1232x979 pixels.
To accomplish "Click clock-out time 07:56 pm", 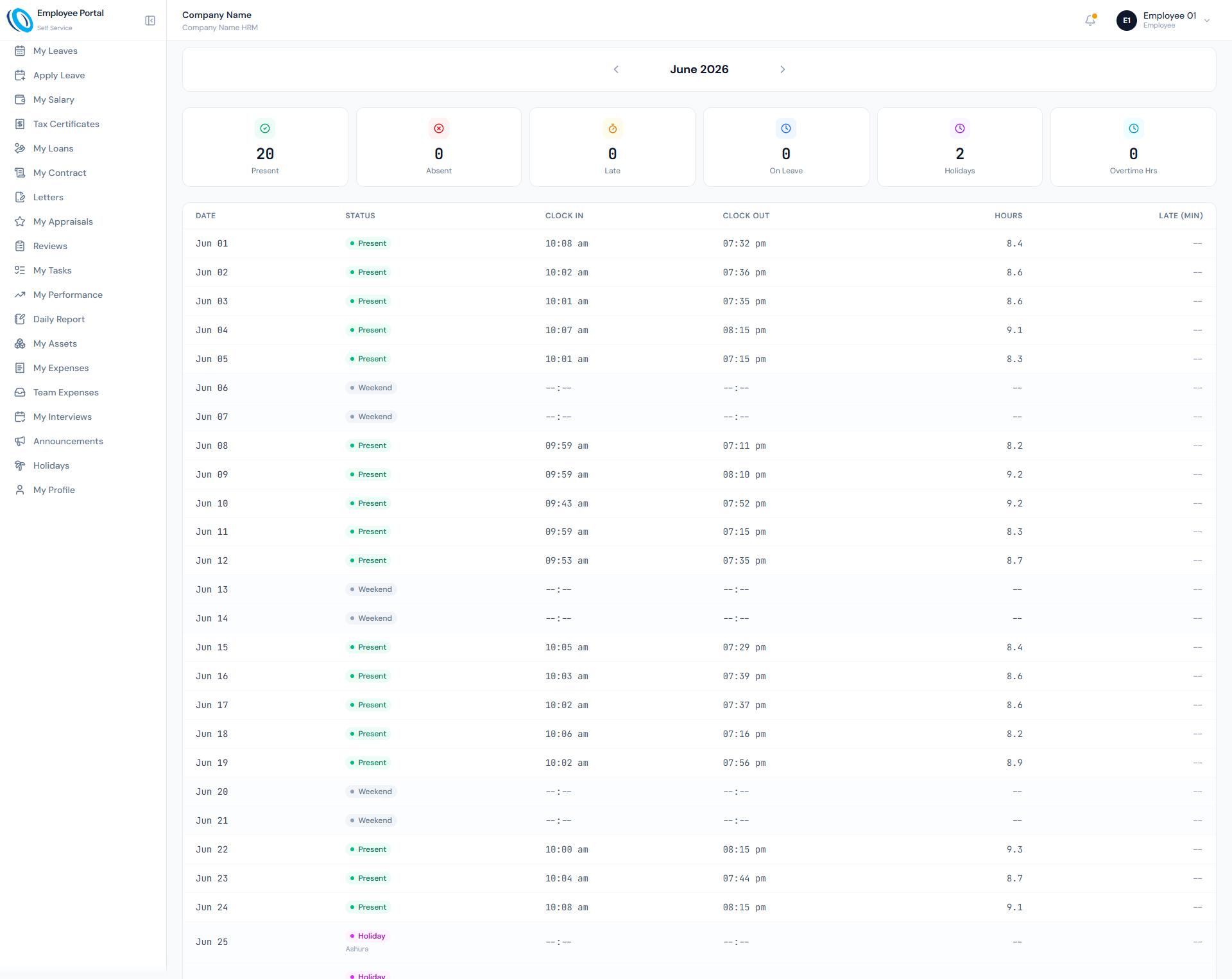I will [x=744, y=763].
